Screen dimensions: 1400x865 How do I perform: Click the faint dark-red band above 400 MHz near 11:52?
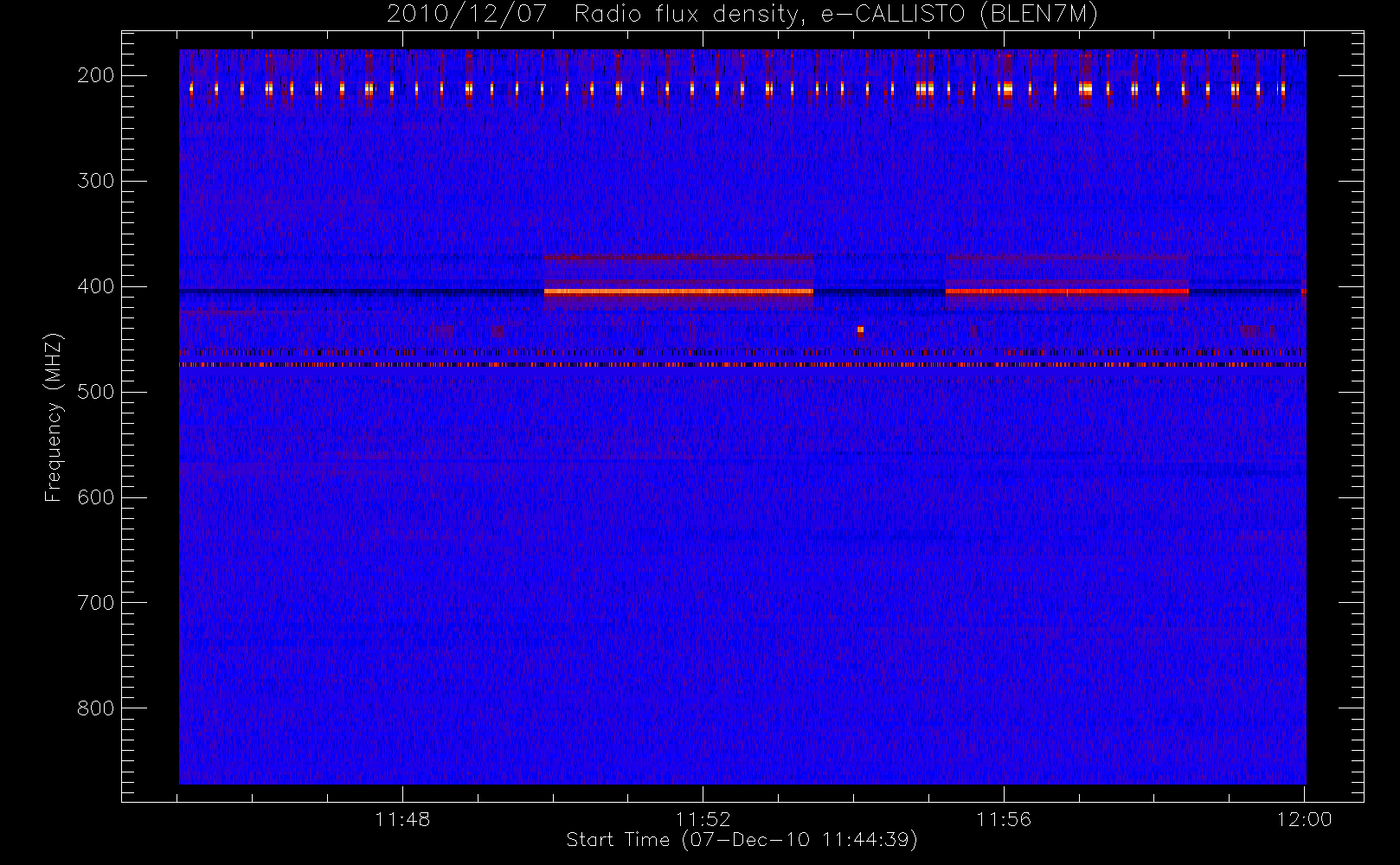point(678,257)
